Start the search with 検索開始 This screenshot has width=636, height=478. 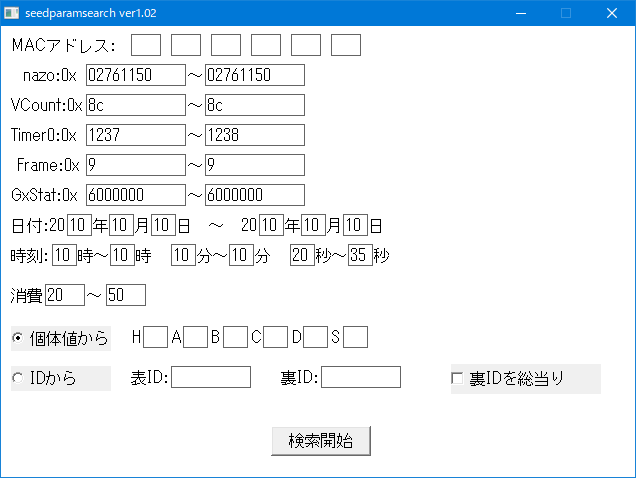point(321,441)
